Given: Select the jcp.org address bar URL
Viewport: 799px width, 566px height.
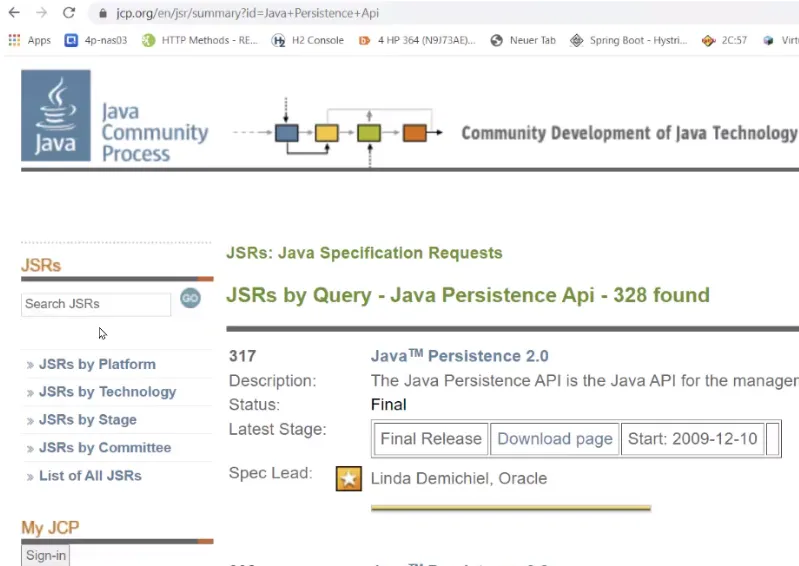Looking at the screenshot, I should [247, 13].
